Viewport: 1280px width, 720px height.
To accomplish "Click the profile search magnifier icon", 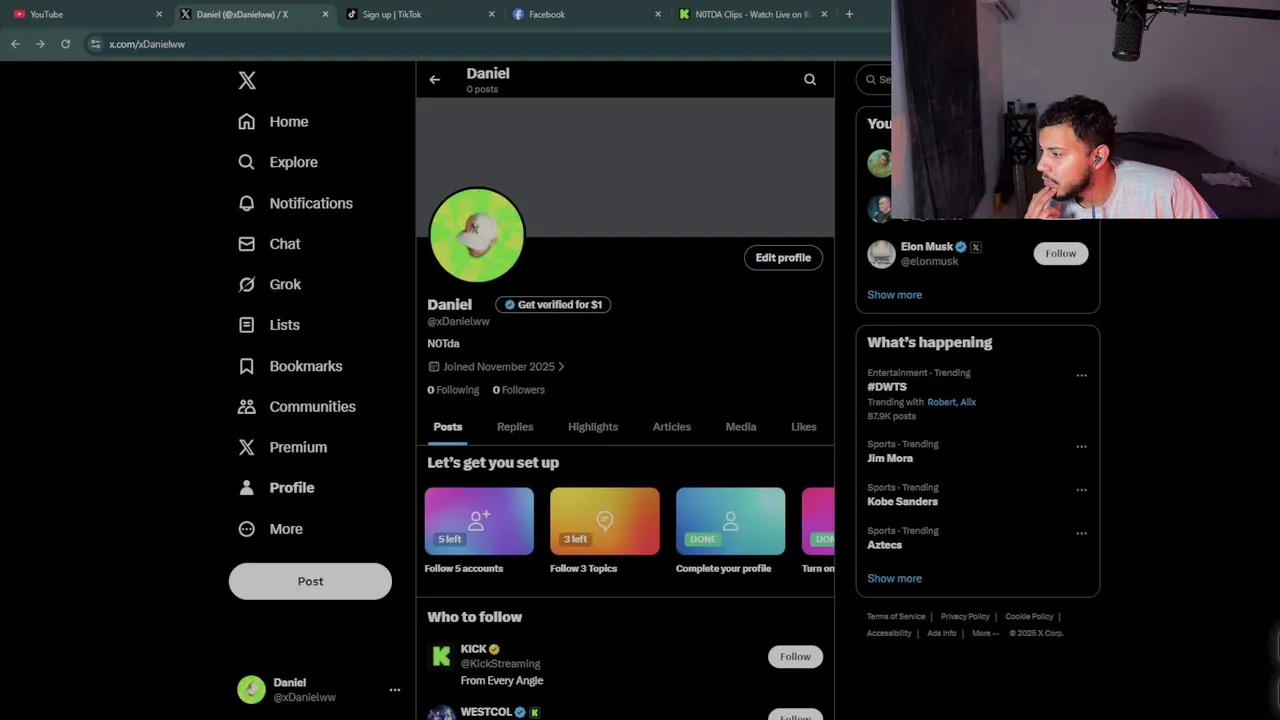I will [810, 79].
